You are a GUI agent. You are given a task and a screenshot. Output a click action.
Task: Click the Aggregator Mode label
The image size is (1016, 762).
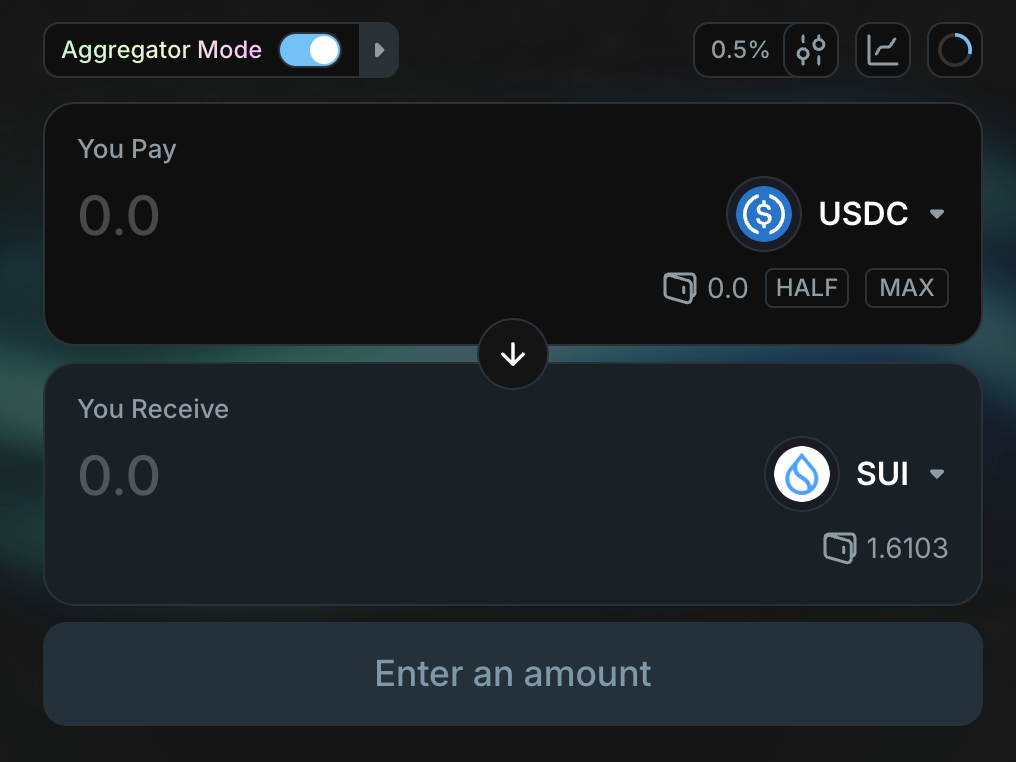tap(162, 50)
